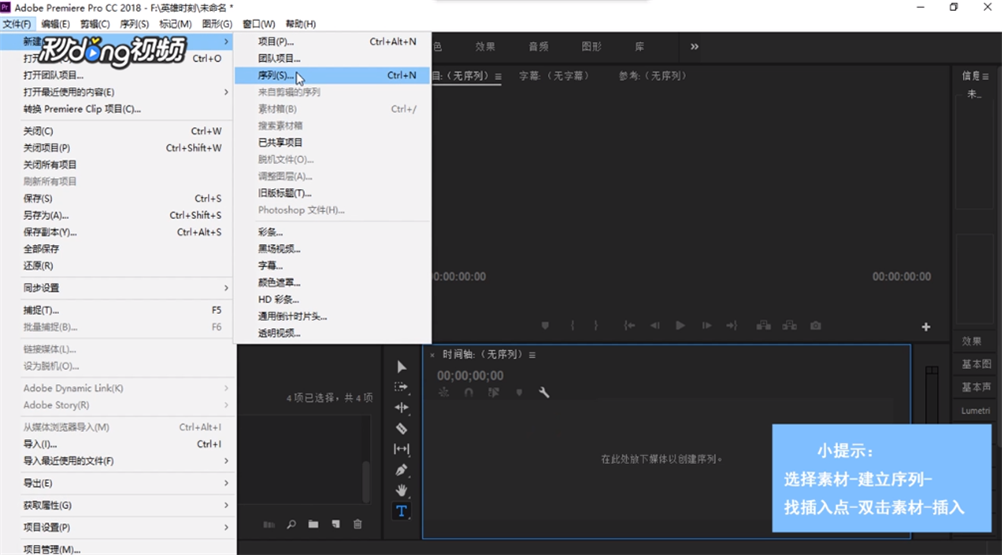Viewport: 1002px width, 555px height.
Task: Click the Find magnifier in project panel
Action: click(291, 524)
